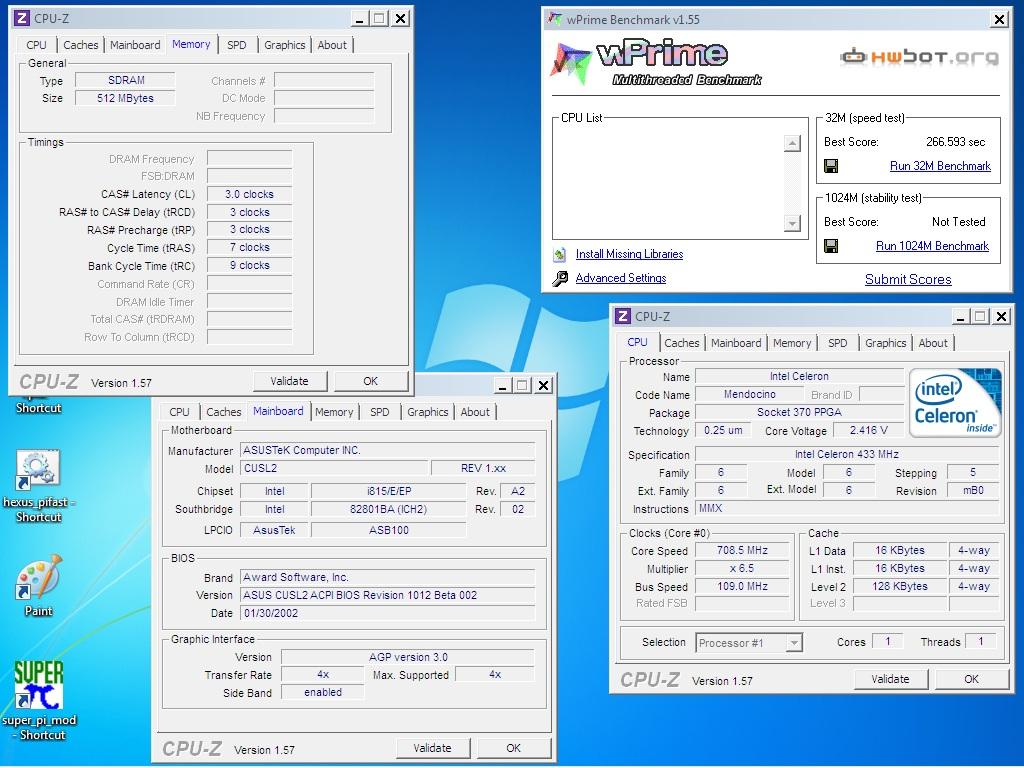Viewport: 1024px width, 768px height.
Task: Switch to Memory tab in Mainboard window
Action: coord(334,412)
